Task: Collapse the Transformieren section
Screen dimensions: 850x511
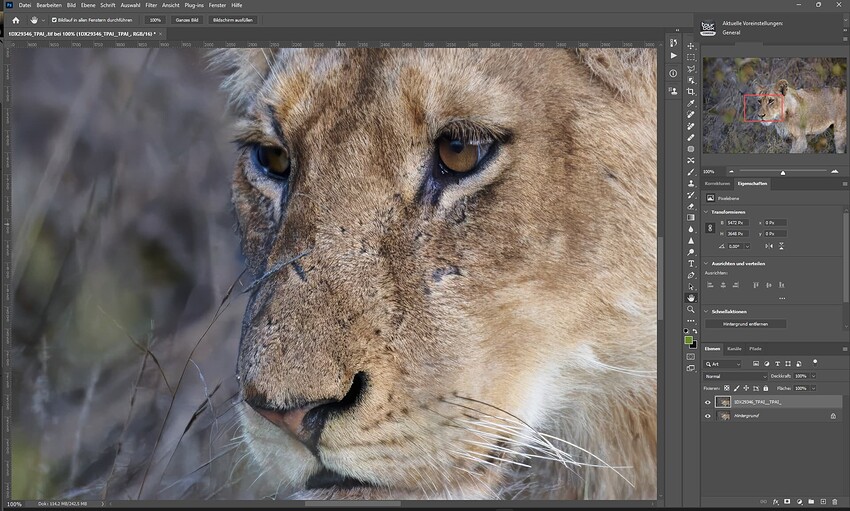Action: (x=706, y=212)
